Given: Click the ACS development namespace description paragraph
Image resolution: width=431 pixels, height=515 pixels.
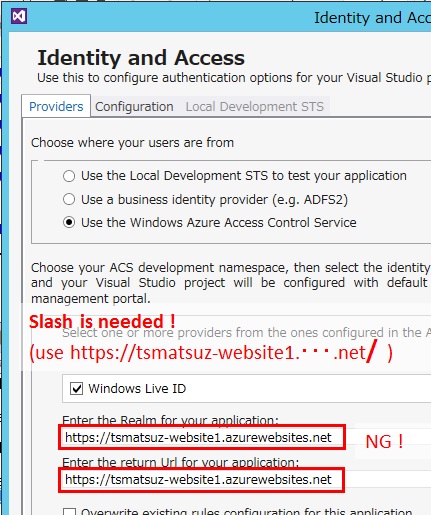Looking at the screenshot, I should [231, 283].
